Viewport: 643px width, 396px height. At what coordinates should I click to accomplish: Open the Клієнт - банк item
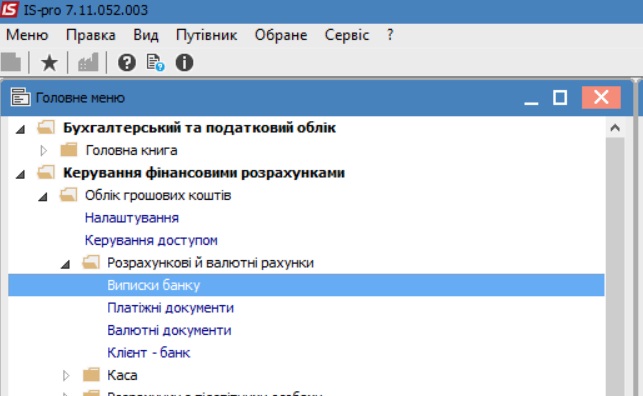(x=148, y=353)
